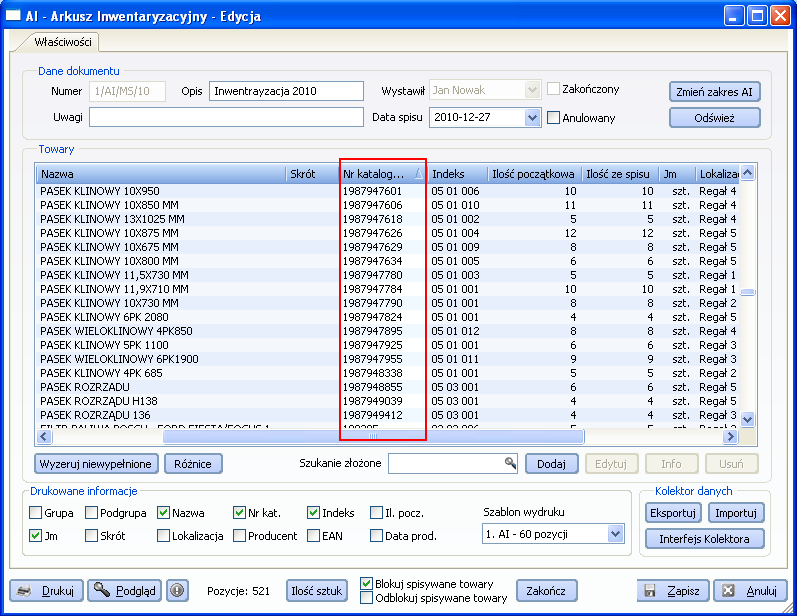Image resolution: width=797 pixels, height=616 pixels.
Task: Click the Jm column header
Action: coord(677,174)
